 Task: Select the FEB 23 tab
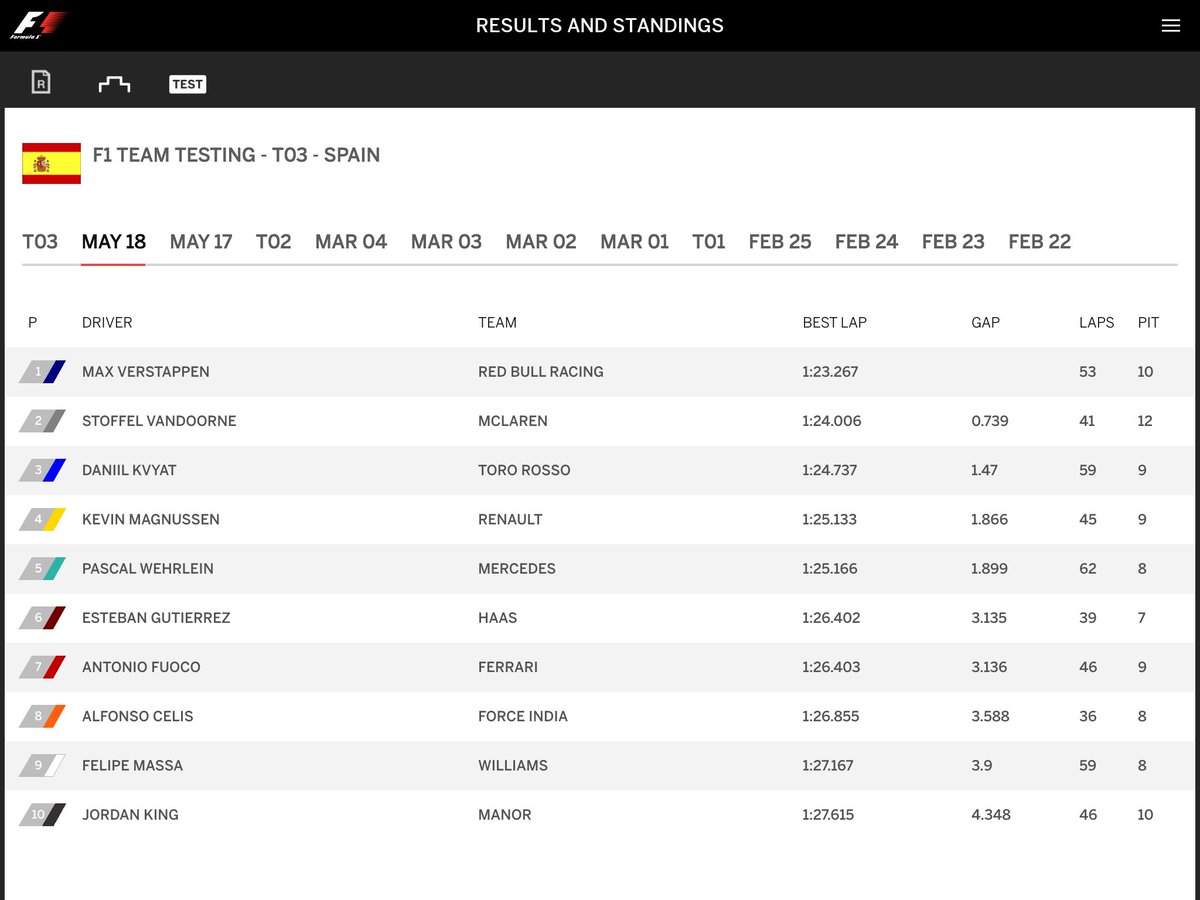(953, 241)
